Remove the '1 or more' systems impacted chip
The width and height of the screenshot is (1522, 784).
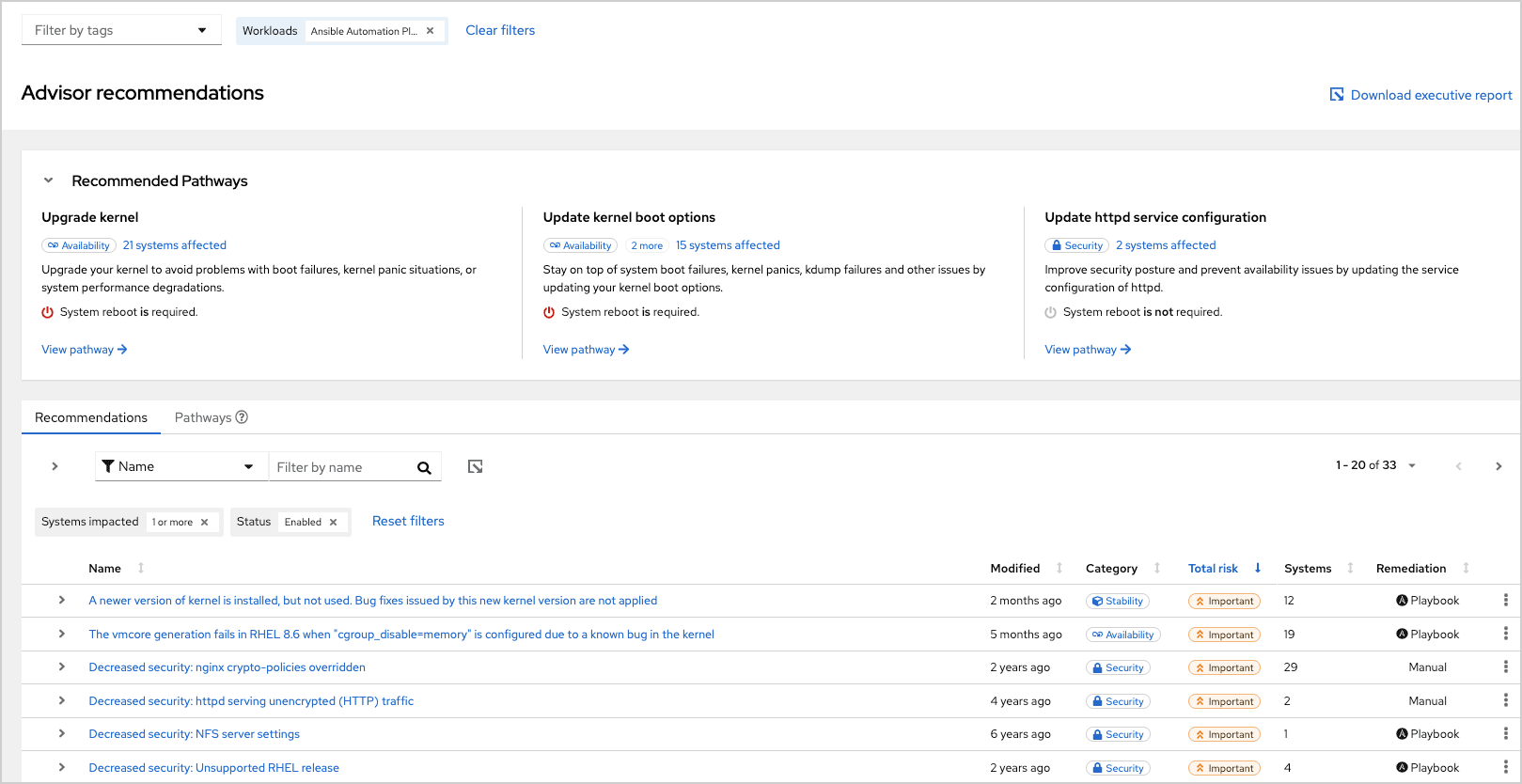pos(205,523)
